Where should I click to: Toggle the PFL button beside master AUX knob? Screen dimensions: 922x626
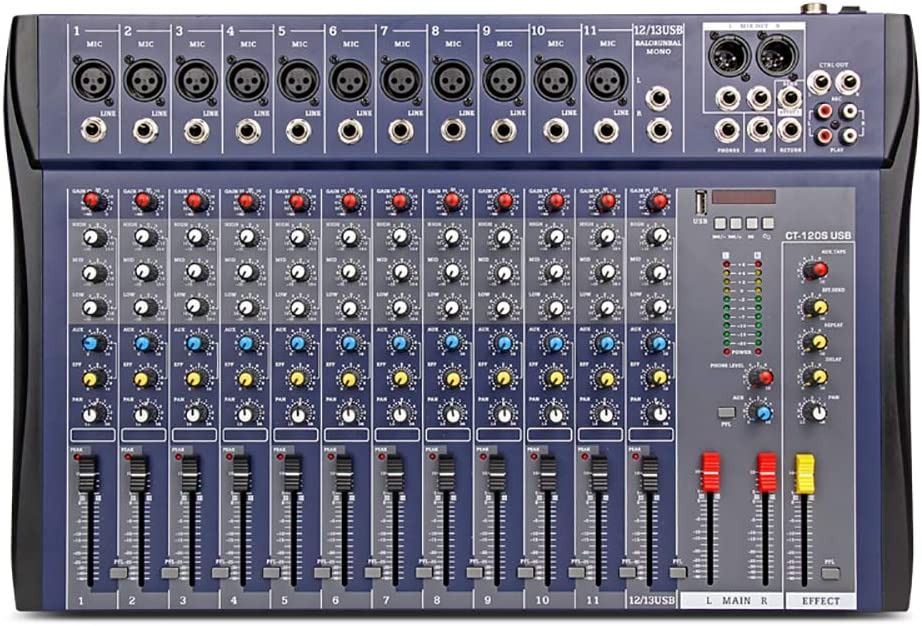725,412
